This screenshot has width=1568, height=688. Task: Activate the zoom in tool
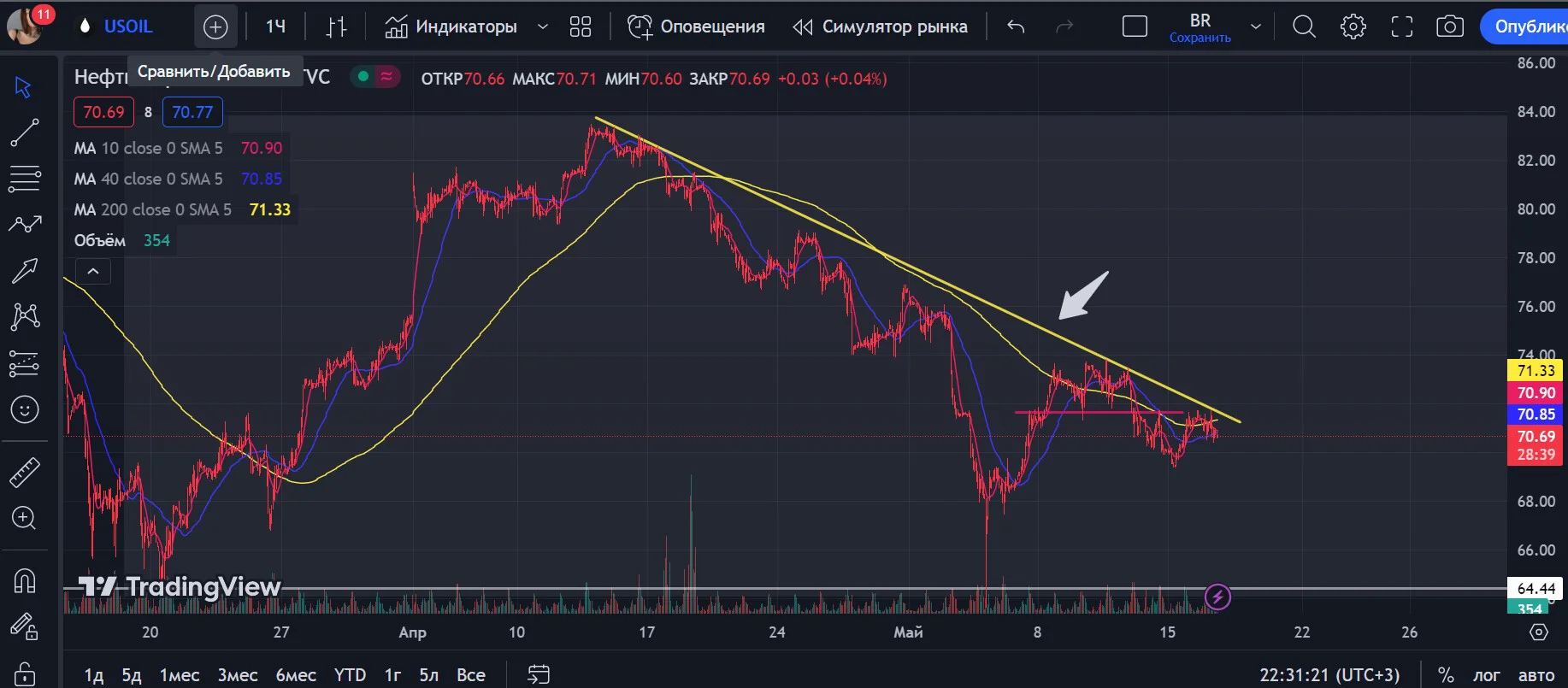click(x=24, y=518)
